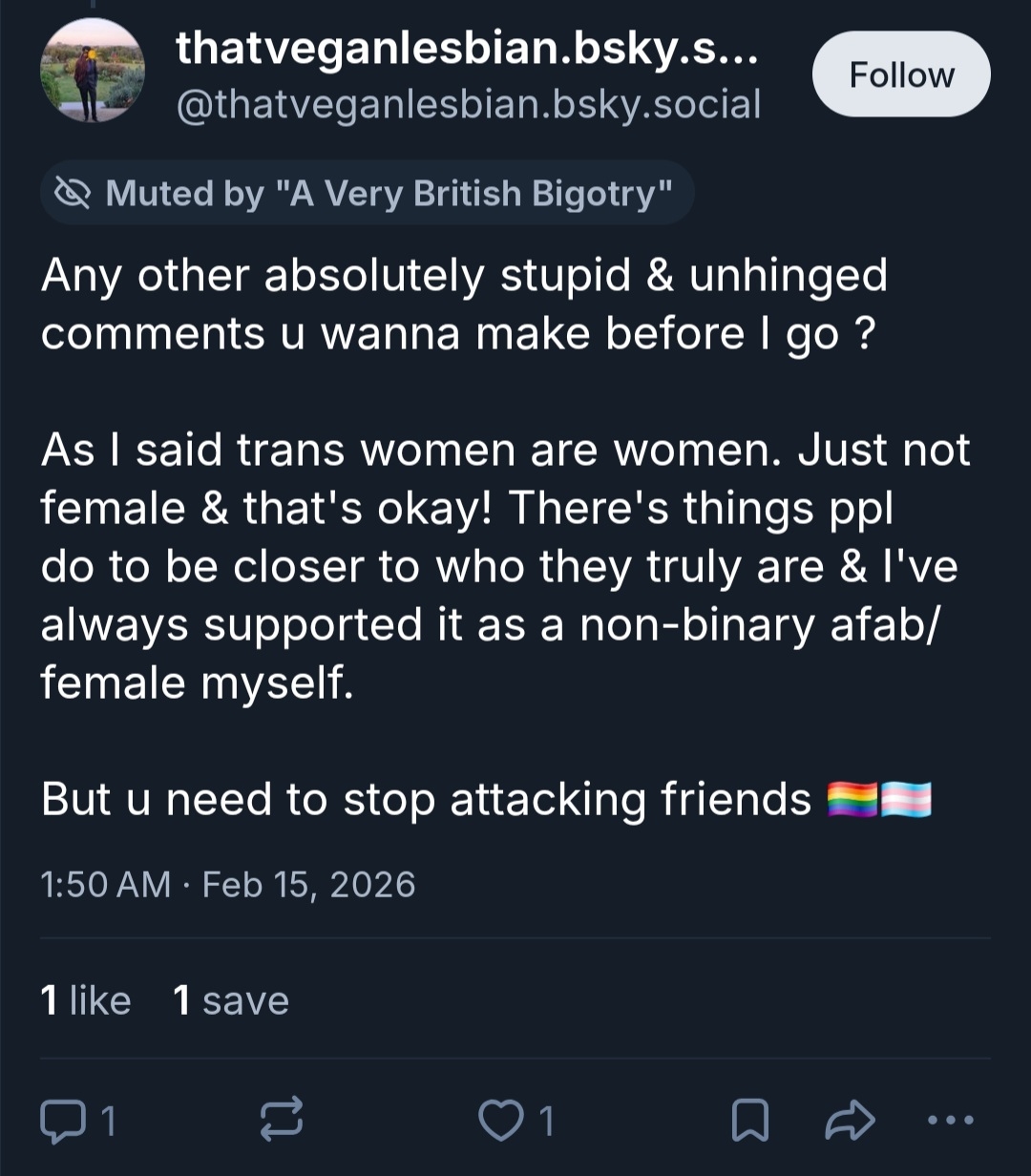Tap the crossed-out eye mute icon
1031x1176 pixels.
click(x=72, y=194)
